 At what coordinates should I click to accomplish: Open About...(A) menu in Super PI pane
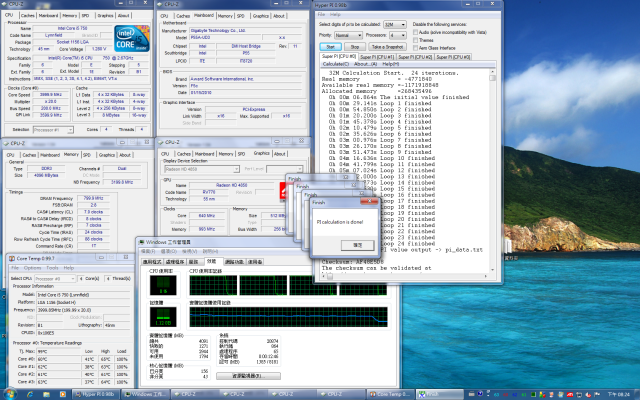(365, 64)
